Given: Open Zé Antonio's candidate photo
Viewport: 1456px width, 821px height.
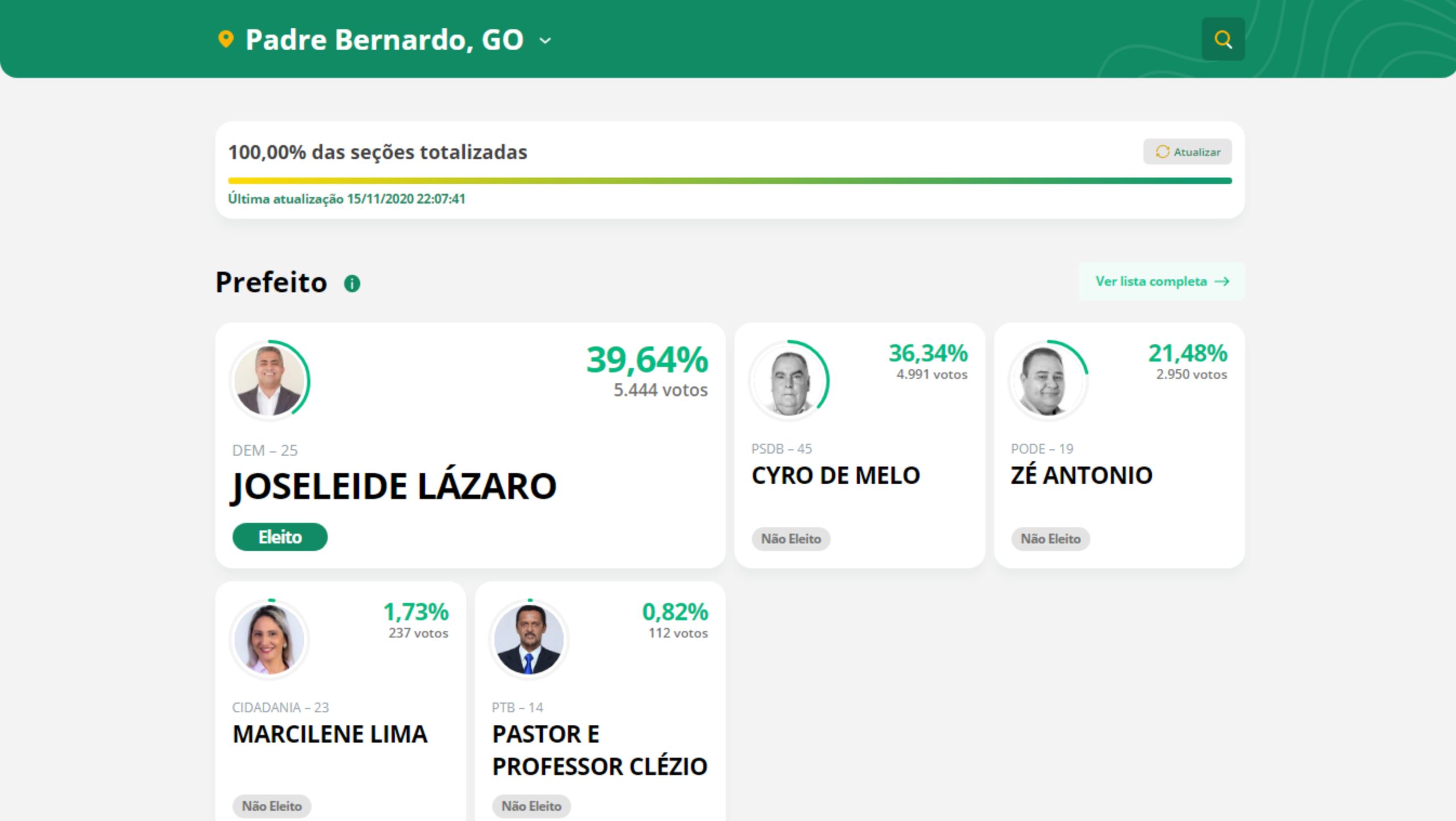Looking at the screenshot, I should 1048,380.
